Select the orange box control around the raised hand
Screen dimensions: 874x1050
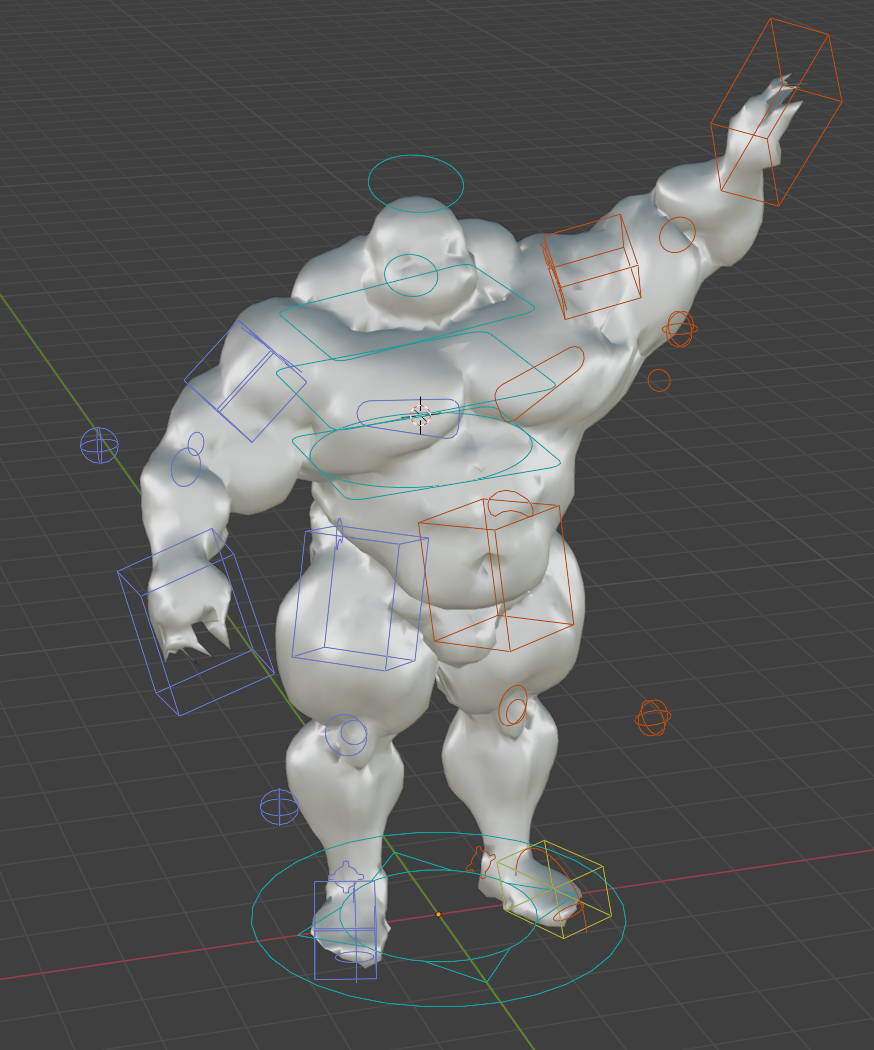776,112
